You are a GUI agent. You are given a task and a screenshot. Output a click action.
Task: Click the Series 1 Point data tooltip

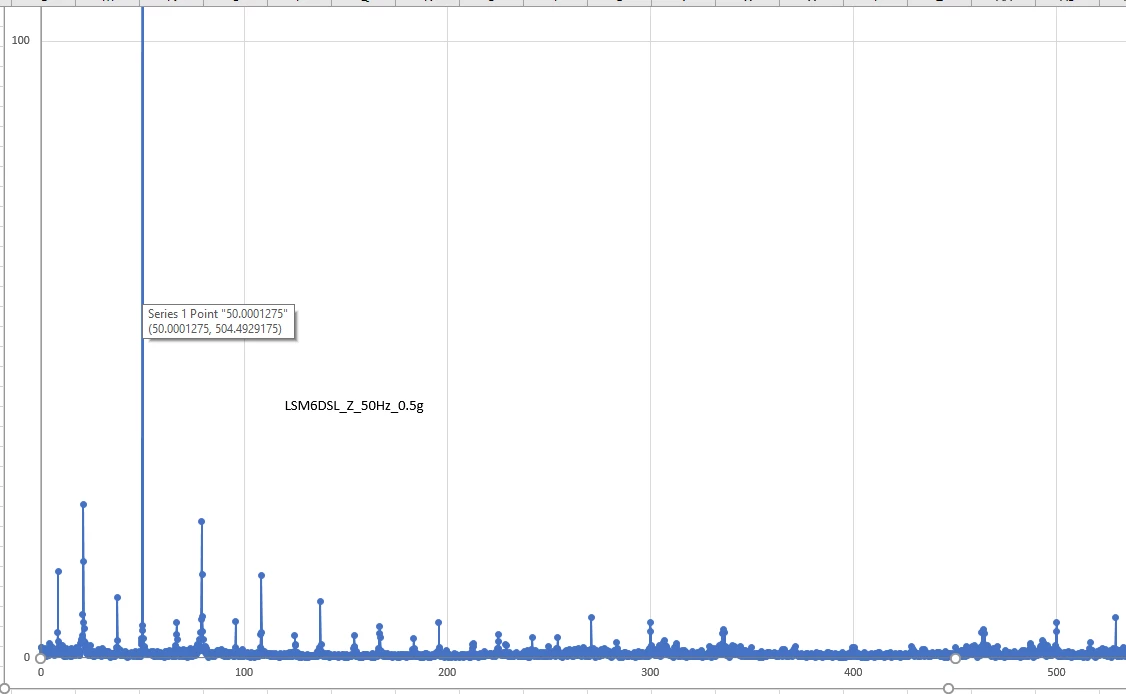[x=218, y=321]
